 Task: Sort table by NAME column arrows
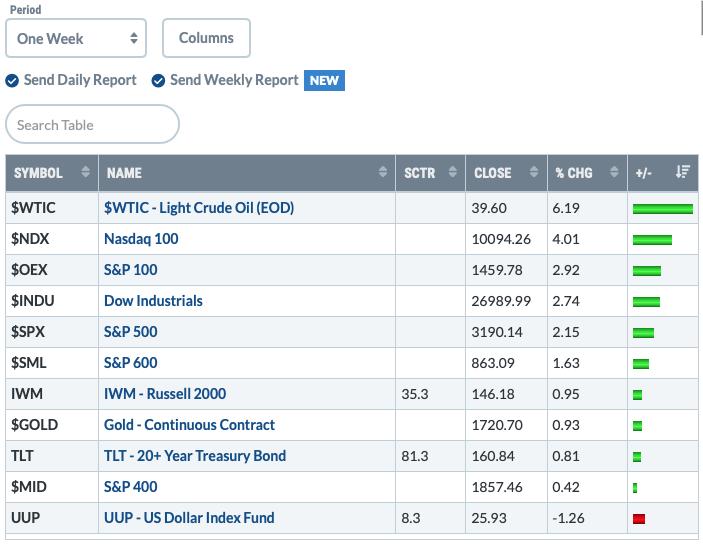[x=382, y=172]
